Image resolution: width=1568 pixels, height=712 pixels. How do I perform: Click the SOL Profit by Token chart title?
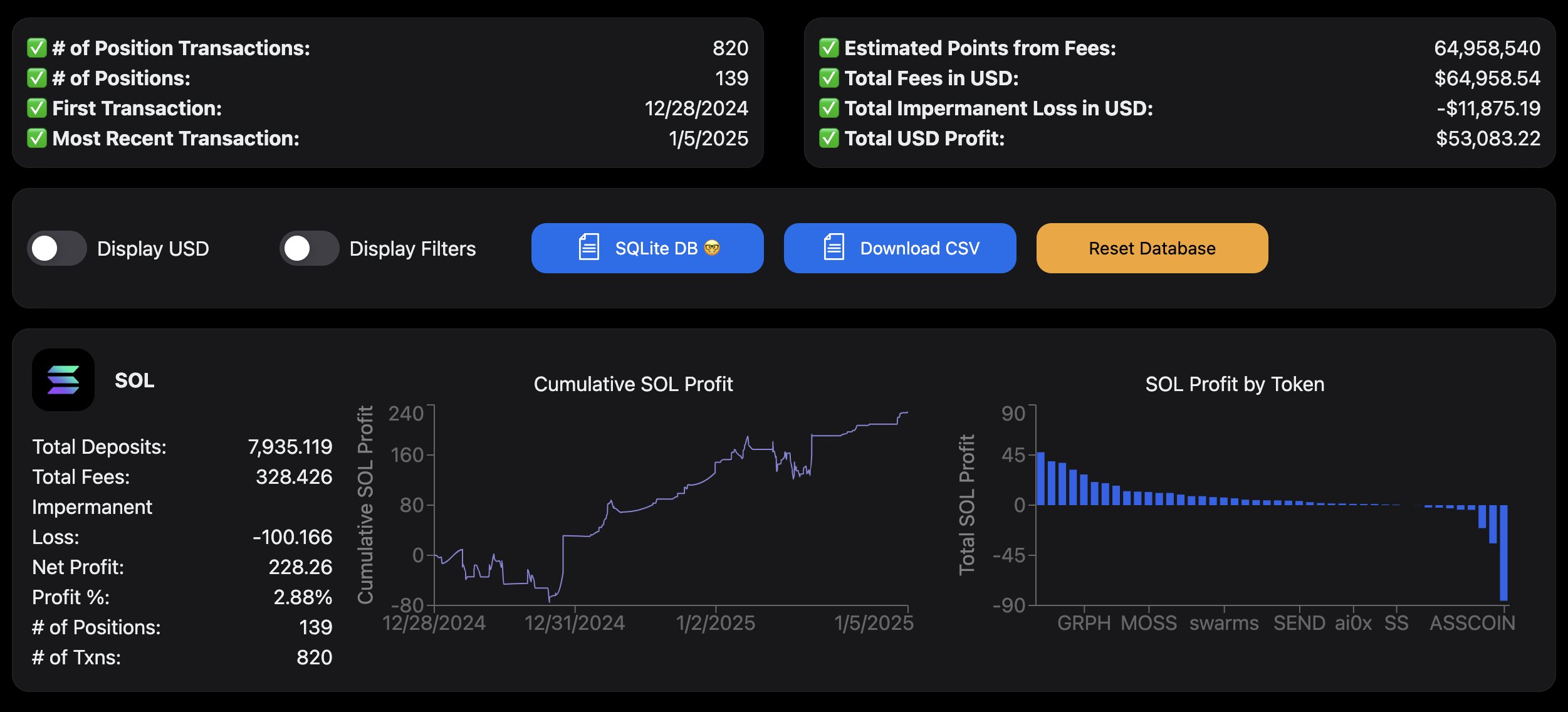[x=1235, y=384]
